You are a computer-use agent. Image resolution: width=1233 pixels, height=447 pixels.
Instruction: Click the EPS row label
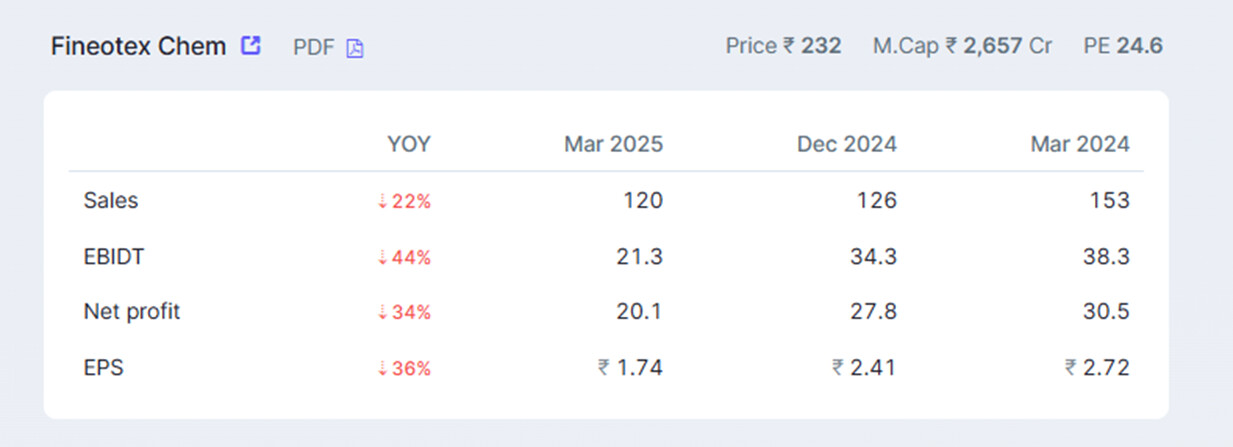(104, 368)
